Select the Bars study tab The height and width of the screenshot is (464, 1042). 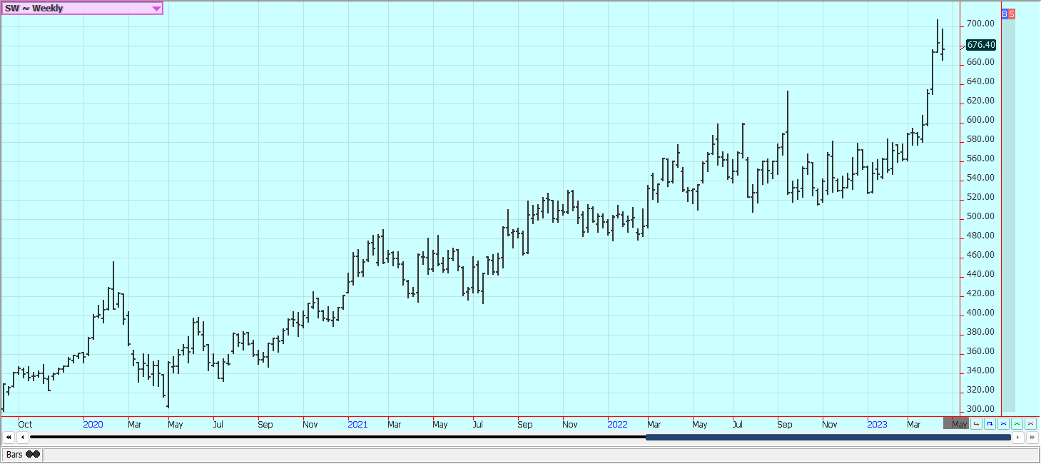(23, 455)
